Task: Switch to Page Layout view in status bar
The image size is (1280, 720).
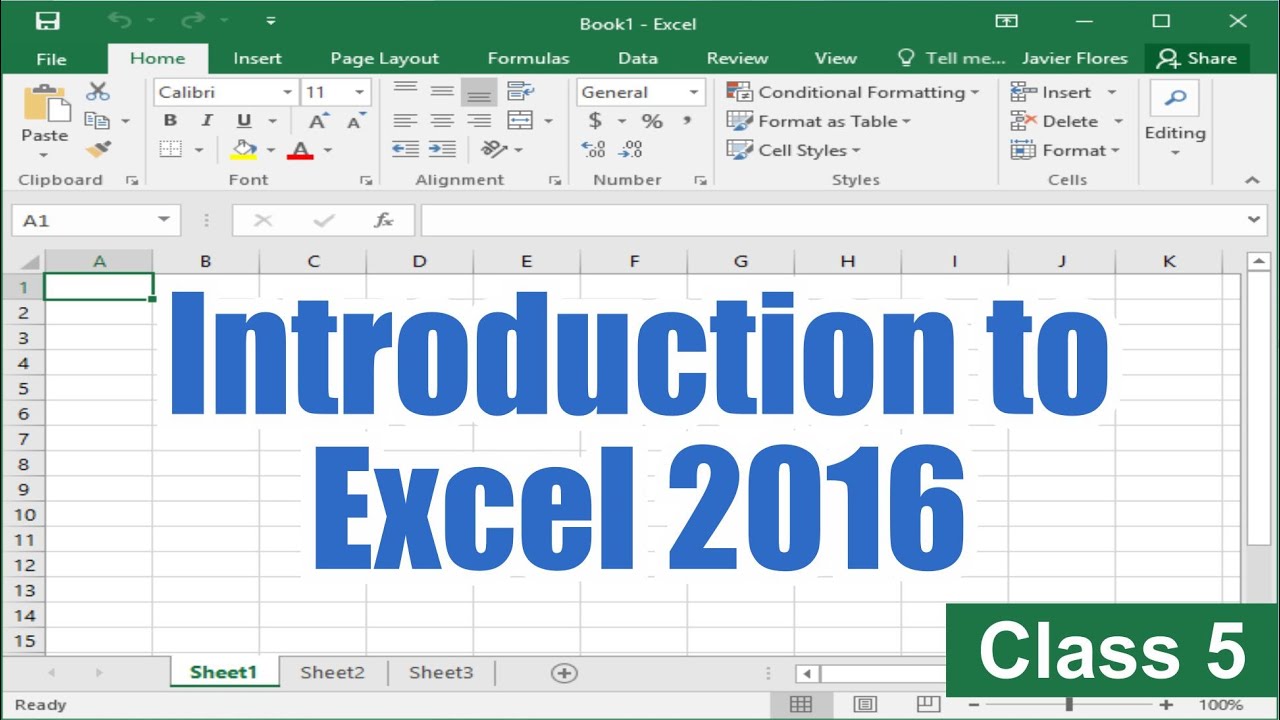Action: (865, 705)
